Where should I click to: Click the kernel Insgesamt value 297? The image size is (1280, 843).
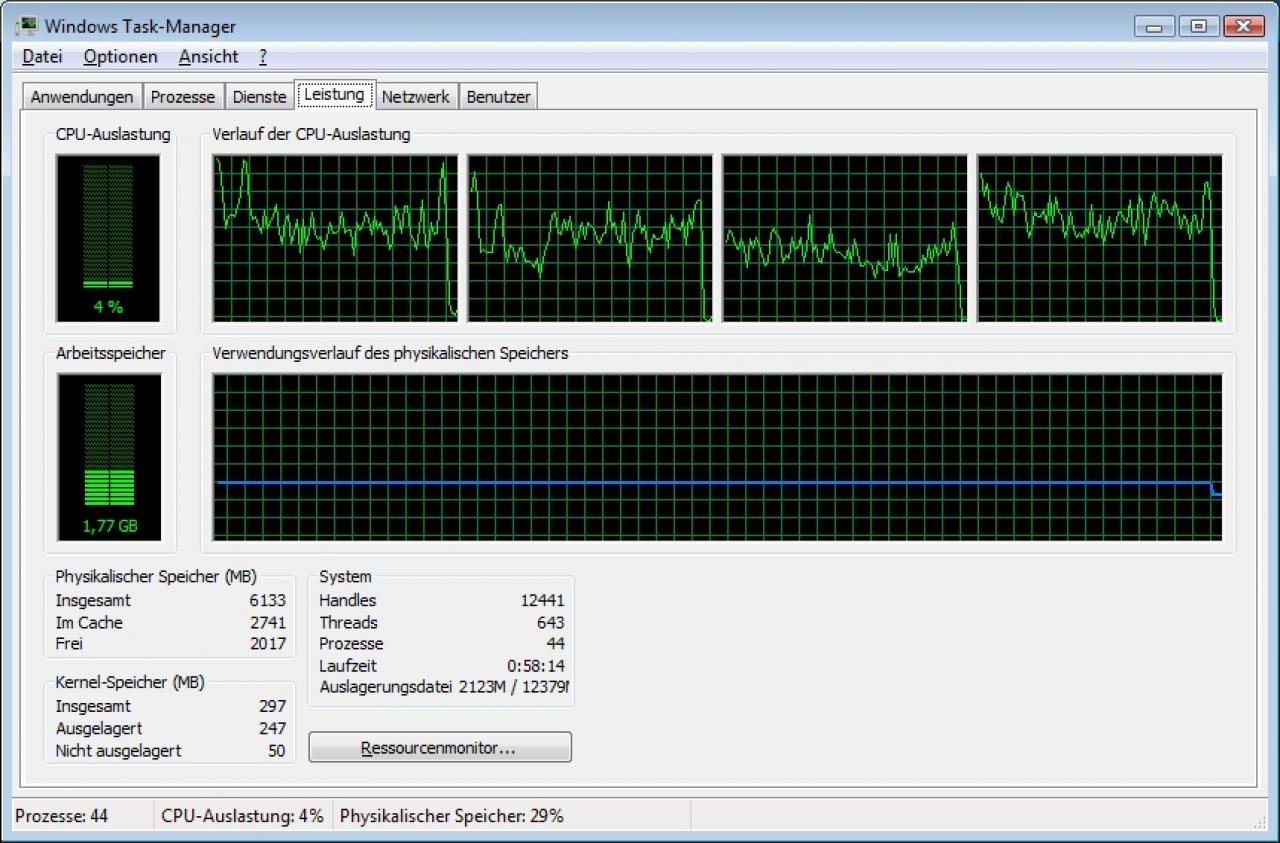click(272, 706)
